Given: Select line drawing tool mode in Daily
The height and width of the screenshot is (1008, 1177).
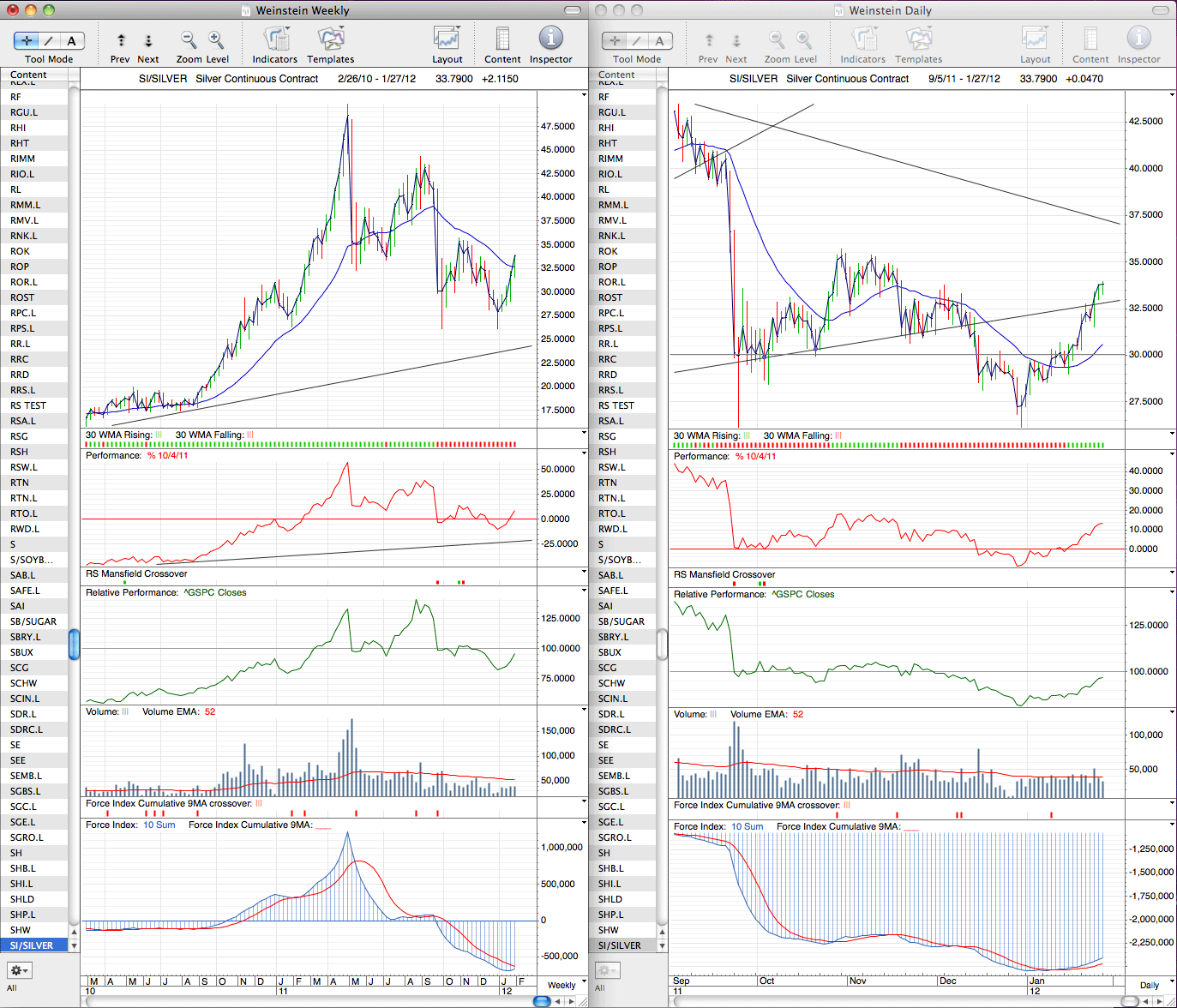Looking at the screenshot, I should tap(638, 40).
